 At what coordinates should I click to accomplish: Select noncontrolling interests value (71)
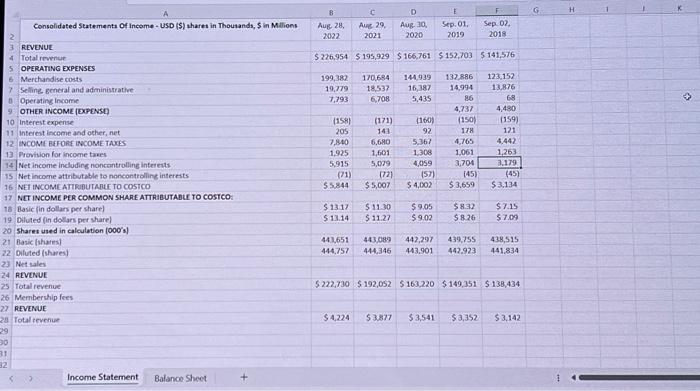(343, 175)
